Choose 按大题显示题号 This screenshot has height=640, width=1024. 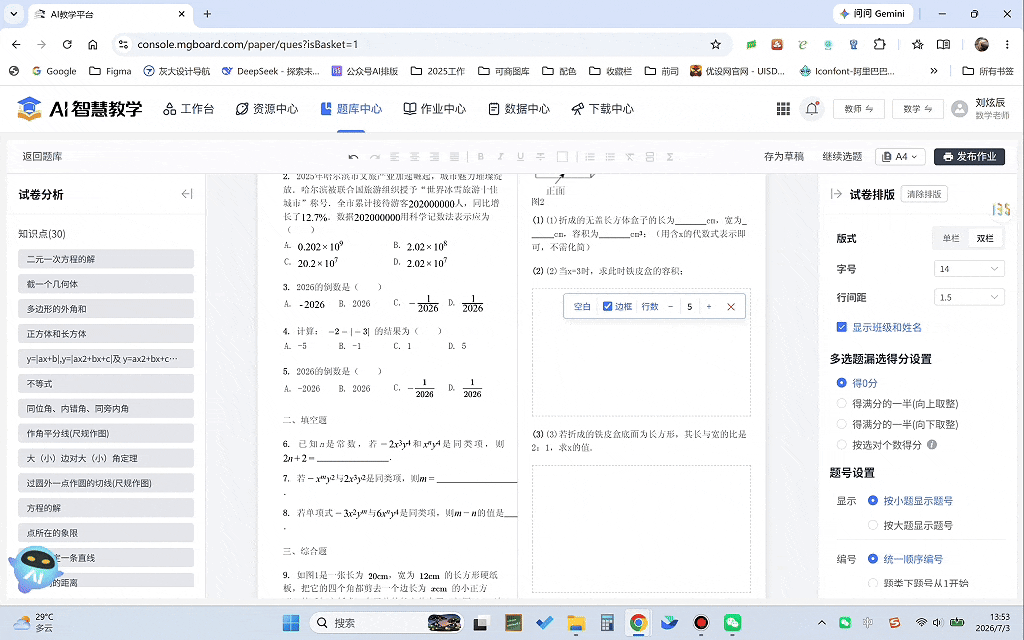pyautogui.click(x=872, y=525)
